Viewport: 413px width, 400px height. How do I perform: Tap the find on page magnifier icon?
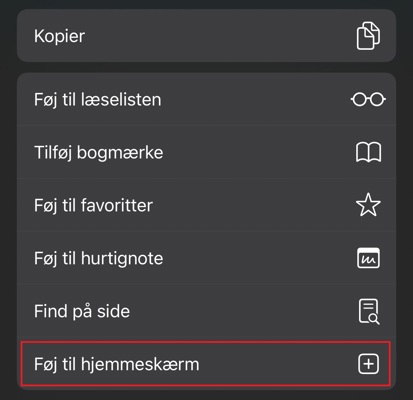click(x=369, y=311)
